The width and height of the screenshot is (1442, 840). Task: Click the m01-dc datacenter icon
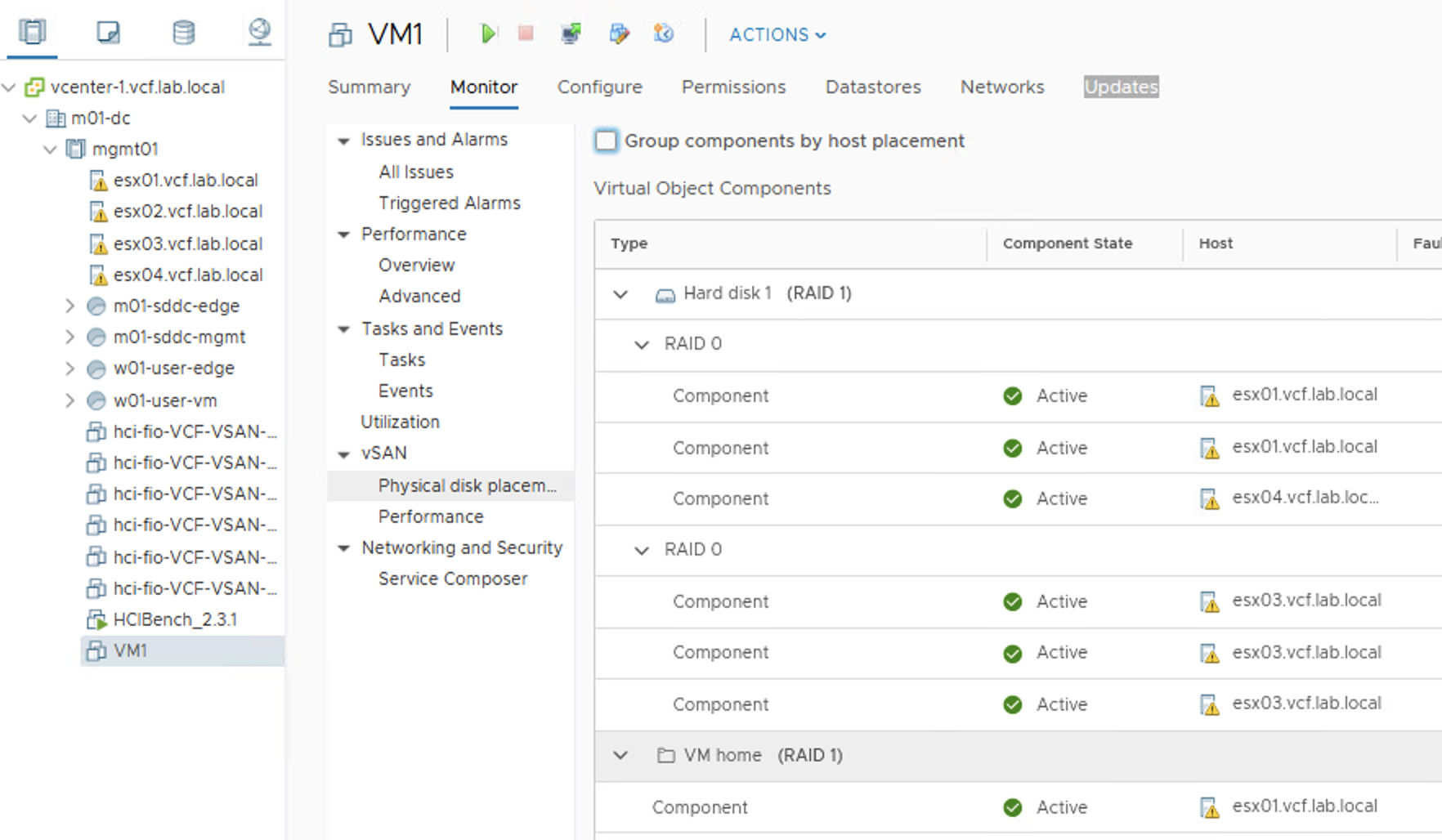pos(56,118)
